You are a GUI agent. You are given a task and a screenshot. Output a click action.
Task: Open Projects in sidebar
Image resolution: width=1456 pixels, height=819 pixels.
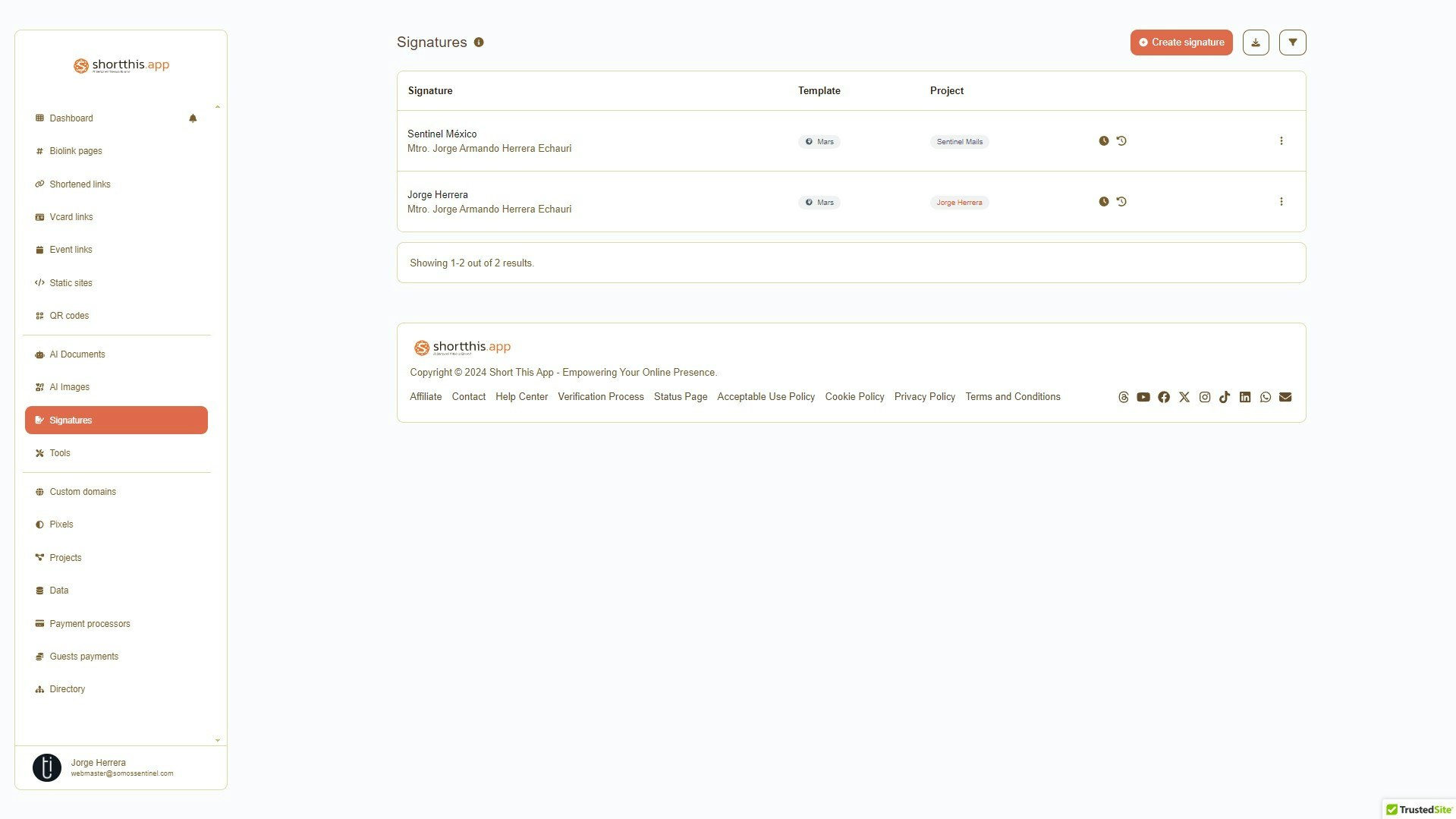(65, 558)
